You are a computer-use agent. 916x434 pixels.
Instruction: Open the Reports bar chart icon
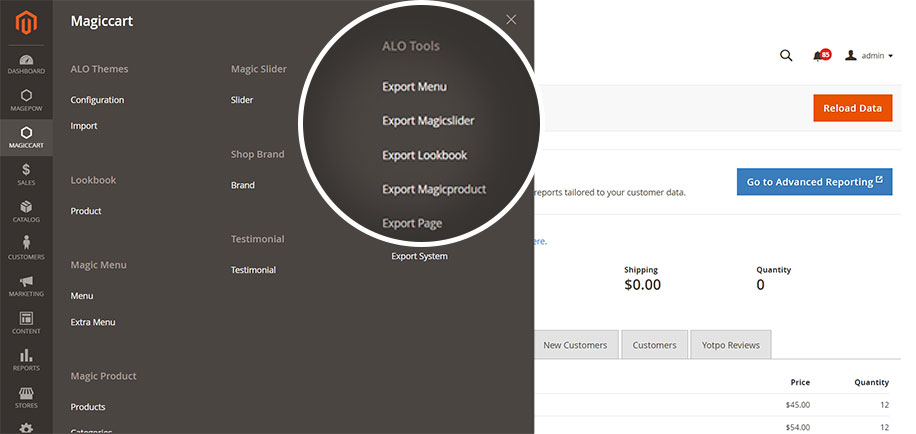pyautogui.click(x=26, y=359)
